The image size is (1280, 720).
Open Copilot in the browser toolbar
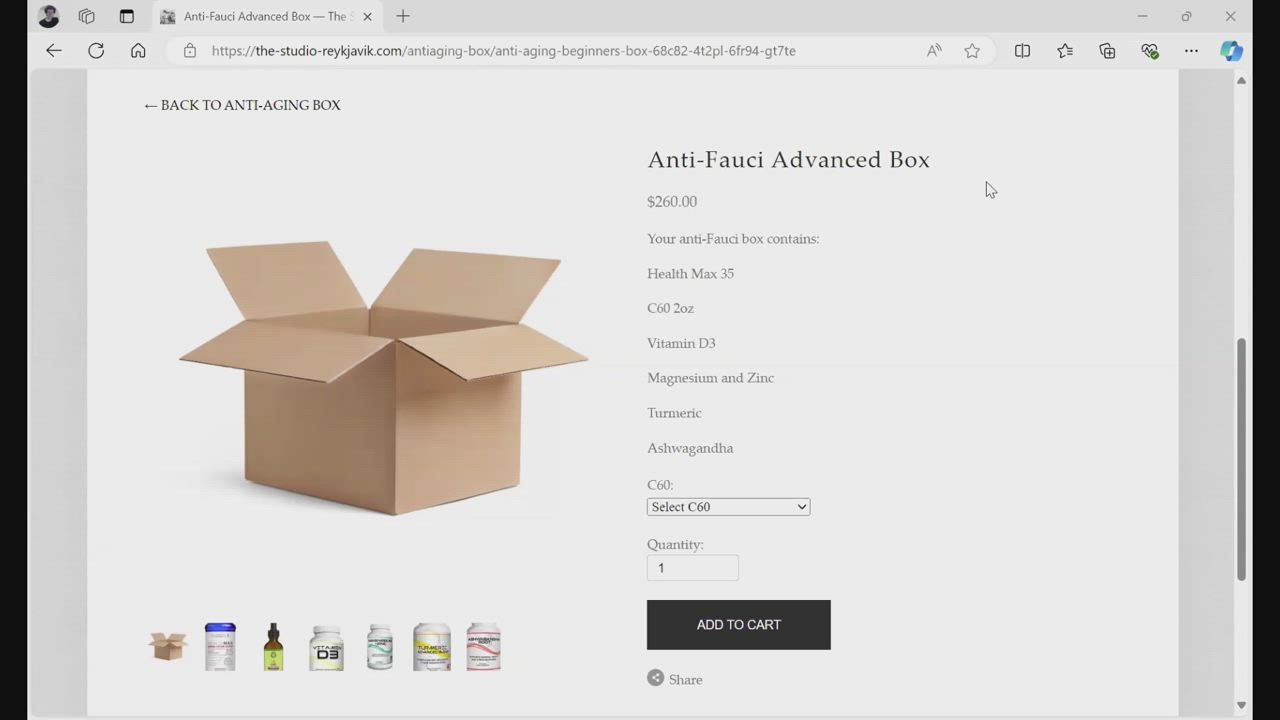coord(1231,50)
